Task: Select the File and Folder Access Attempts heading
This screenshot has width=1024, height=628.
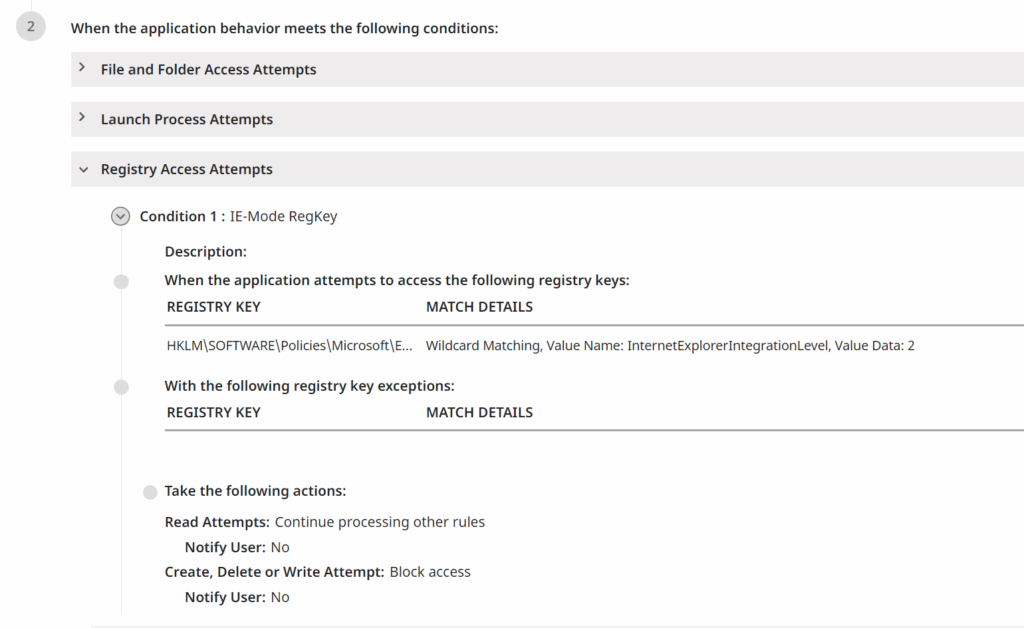Action: pyautogui.click(x=208, y=70)
